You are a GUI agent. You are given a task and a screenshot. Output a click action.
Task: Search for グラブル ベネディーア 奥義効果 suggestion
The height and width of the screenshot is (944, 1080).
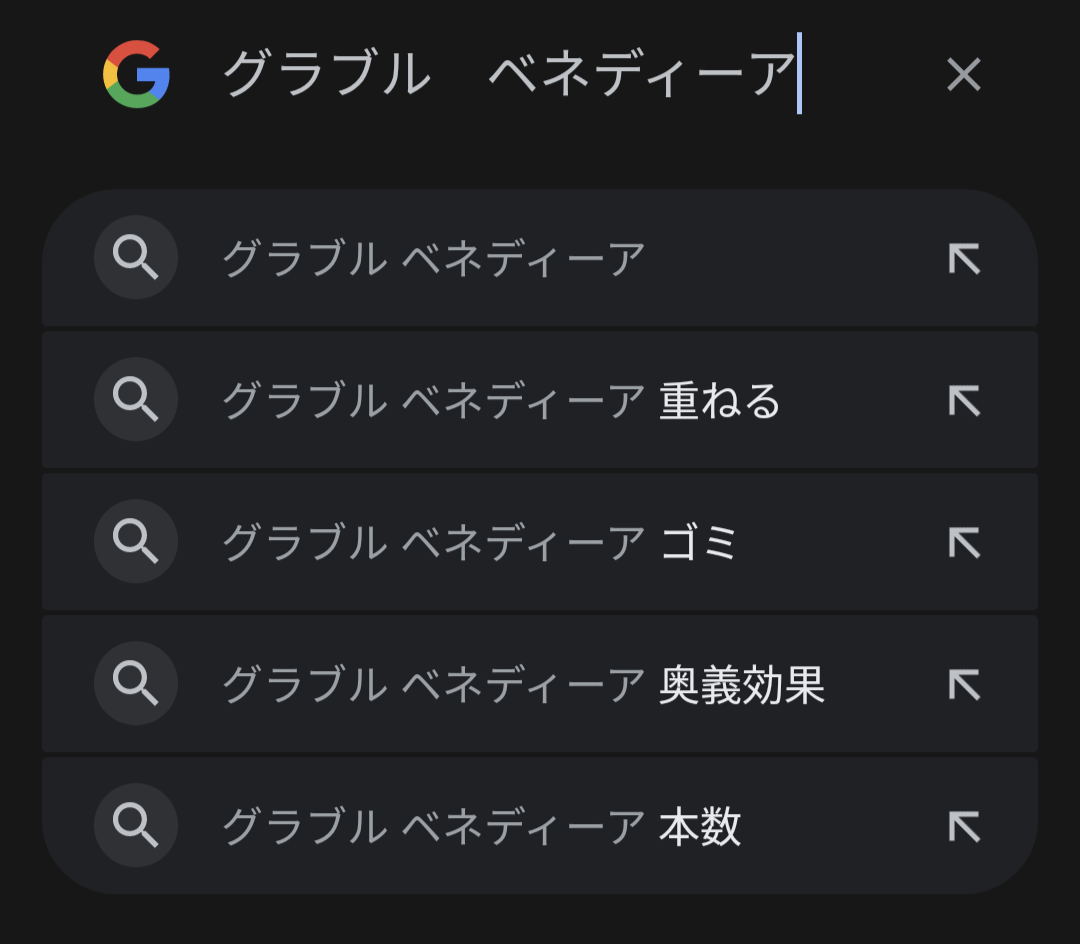pyautogui.click(x=522, y=686)
